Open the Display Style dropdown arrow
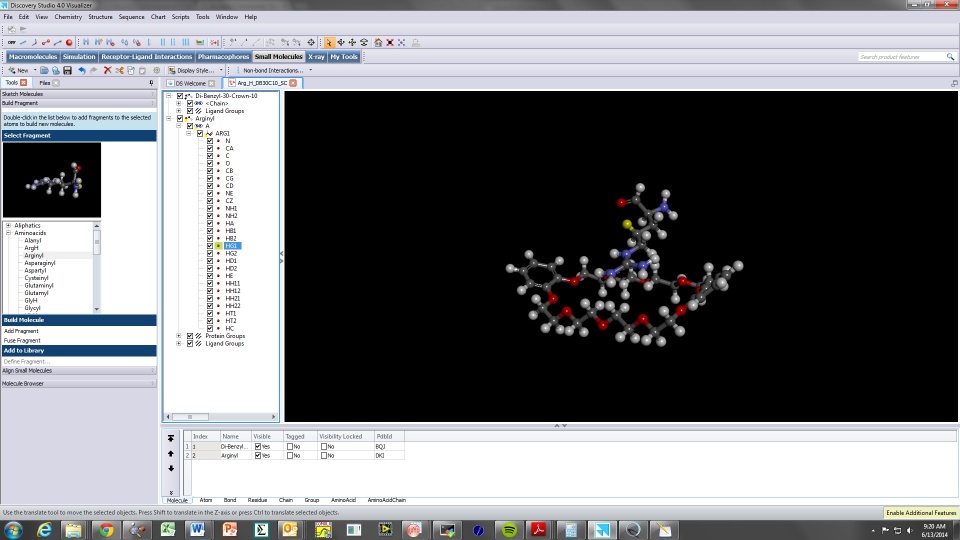 click(x=221, y=70)
